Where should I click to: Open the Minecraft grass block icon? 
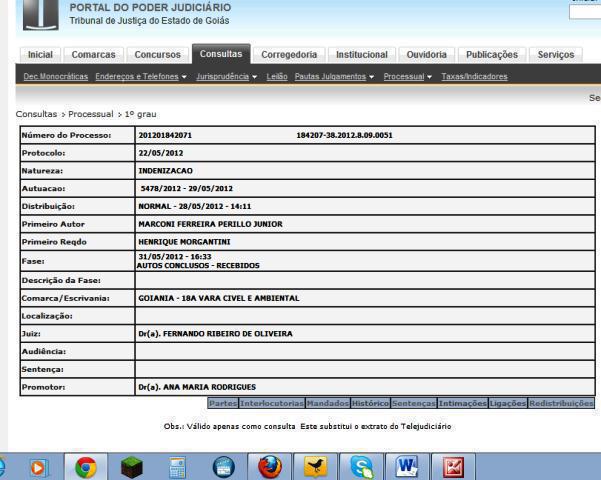131,465
